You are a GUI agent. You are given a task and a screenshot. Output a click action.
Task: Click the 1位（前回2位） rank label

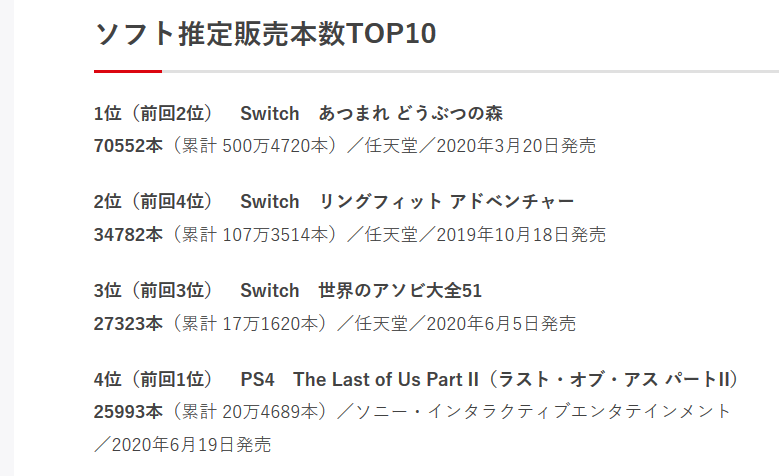[153, 113]
